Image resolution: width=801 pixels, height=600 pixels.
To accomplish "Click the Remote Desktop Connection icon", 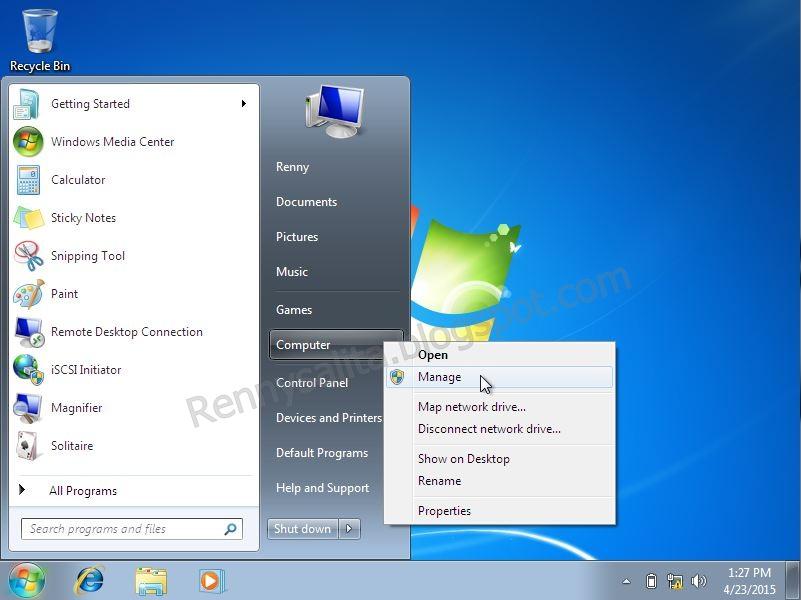I will (x=28, y=332).
